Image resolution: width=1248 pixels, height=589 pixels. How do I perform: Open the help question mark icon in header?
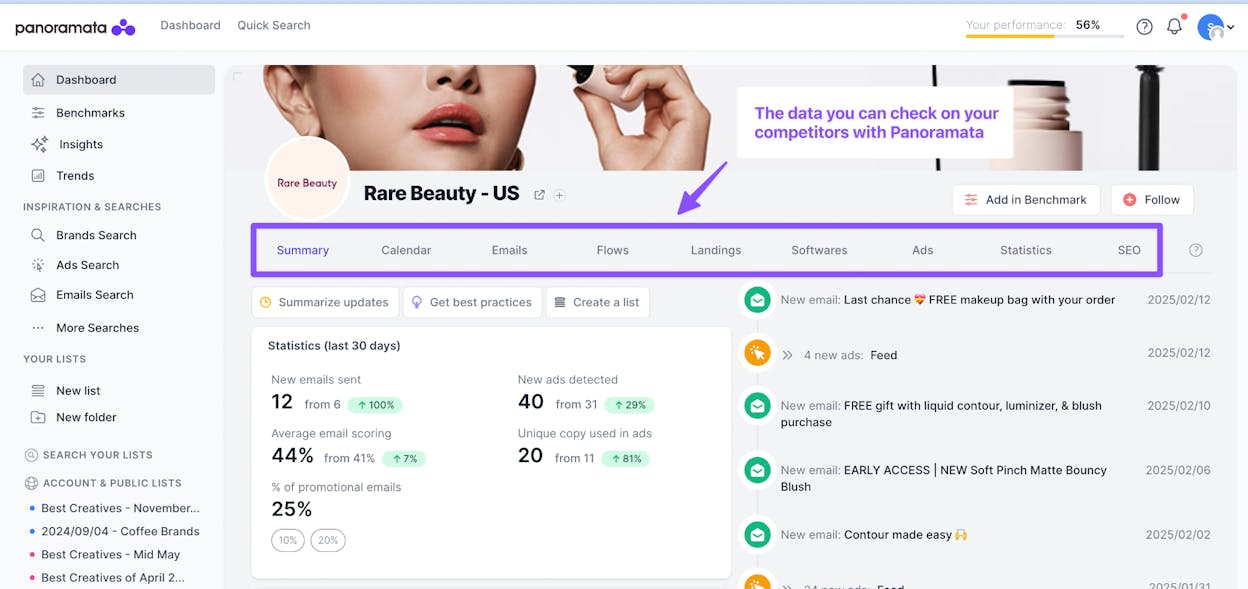point(1144,27)
